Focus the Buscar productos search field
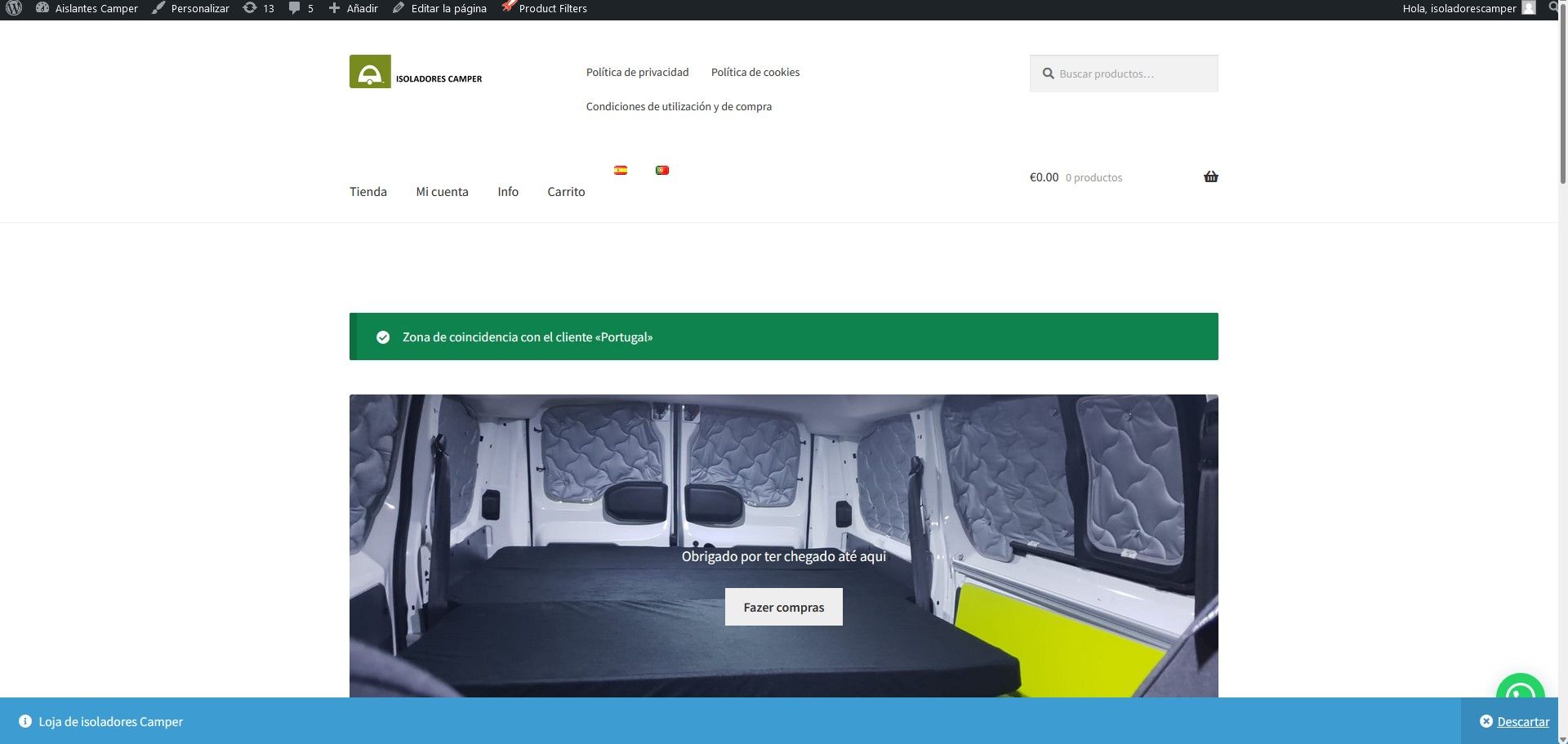This screenshot has height=744, width=1568. pyautogui.click(x=1124, y=74)
